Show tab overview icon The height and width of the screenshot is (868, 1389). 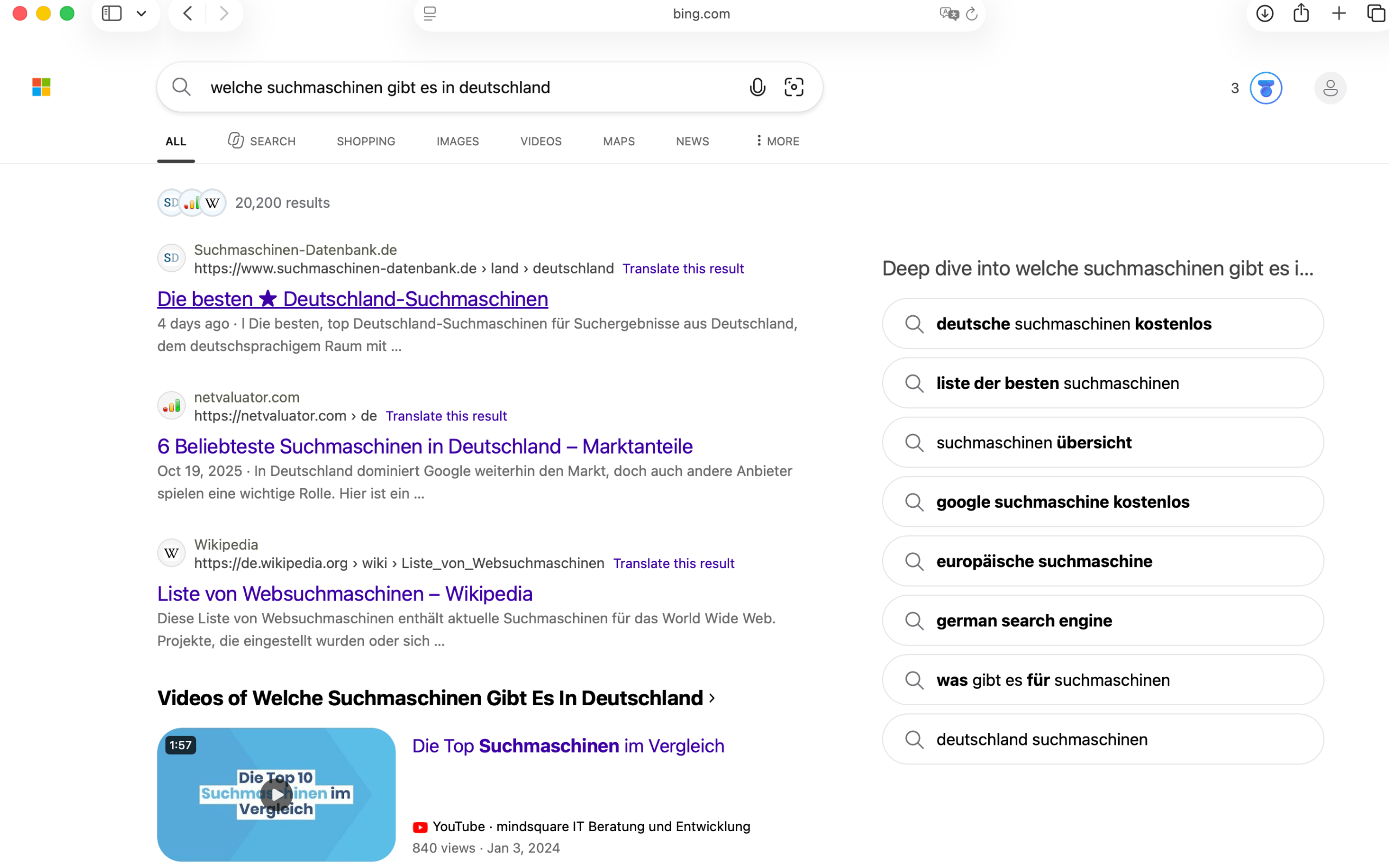tap(1377, 13)
